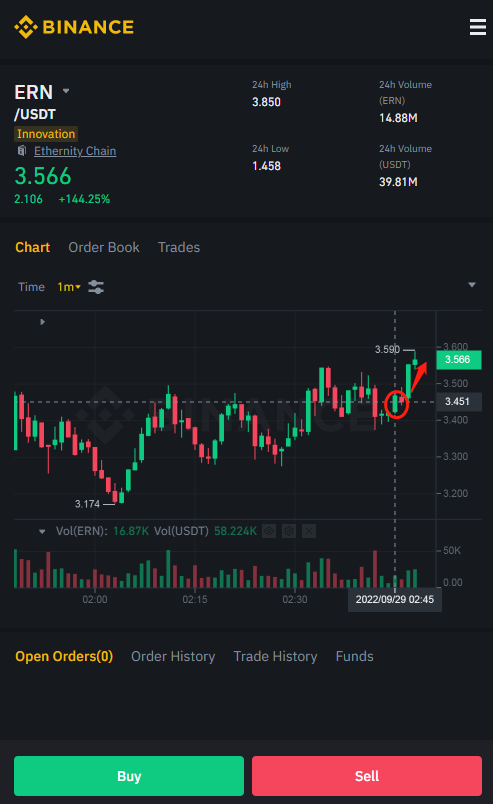The height and width of the screenshot is (804, 493).
Task: Click the /USDT quote currency label
Action: (x=35, y=114)
